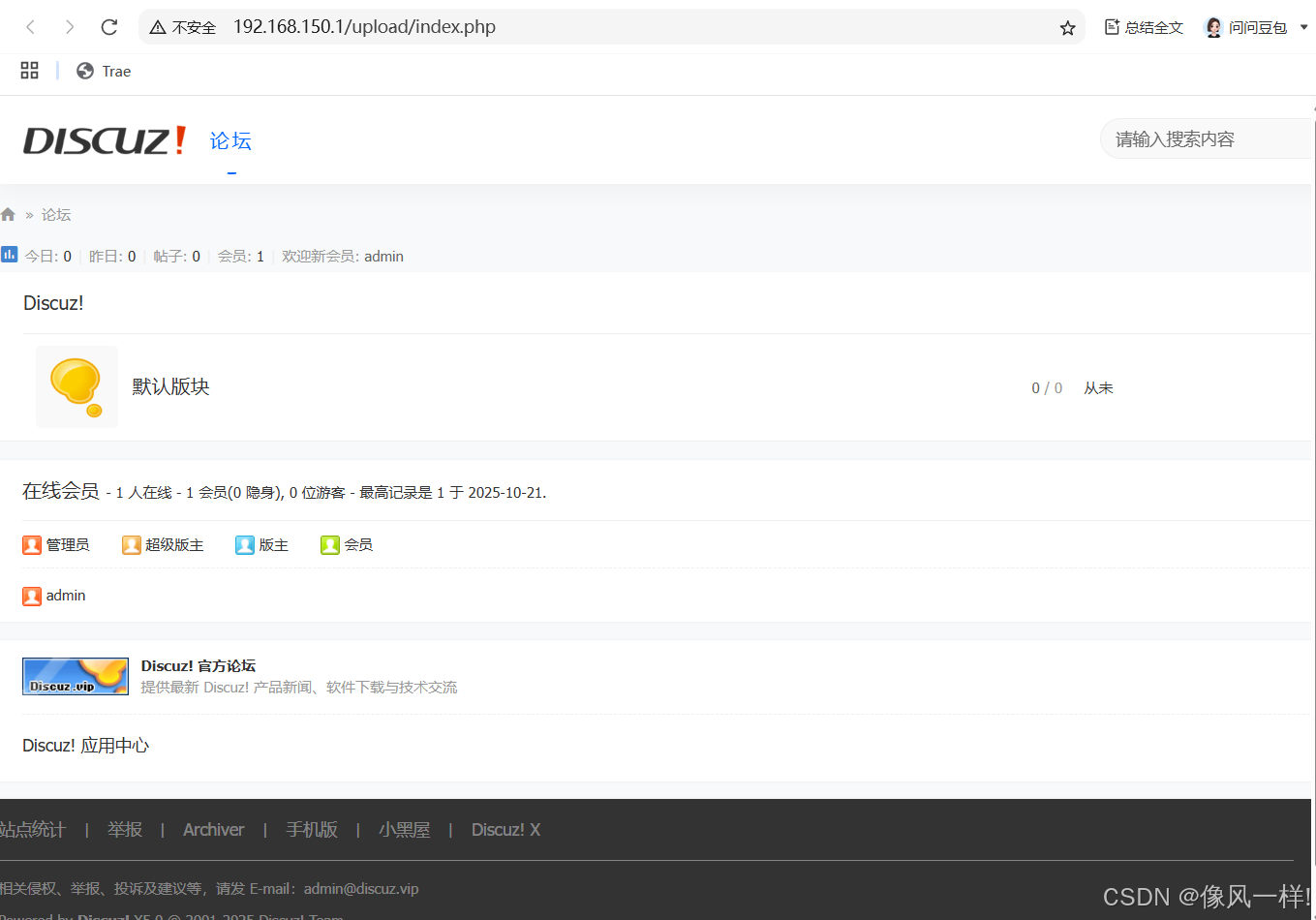Screen dimensions: 1316x920
Task: Expand the dropdown arrow next to 问问豆包
Action: 1303,27
